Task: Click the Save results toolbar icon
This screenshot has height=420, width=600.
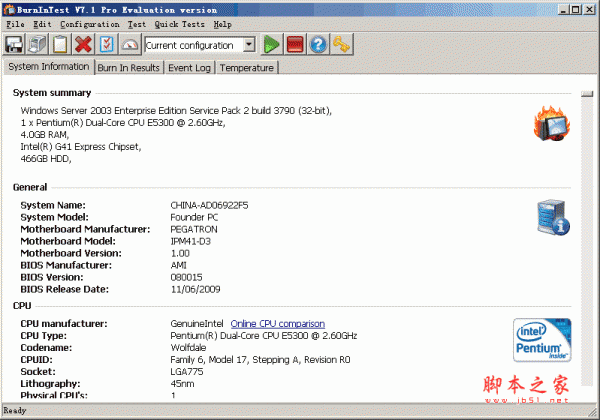Action: click(14, 44)
